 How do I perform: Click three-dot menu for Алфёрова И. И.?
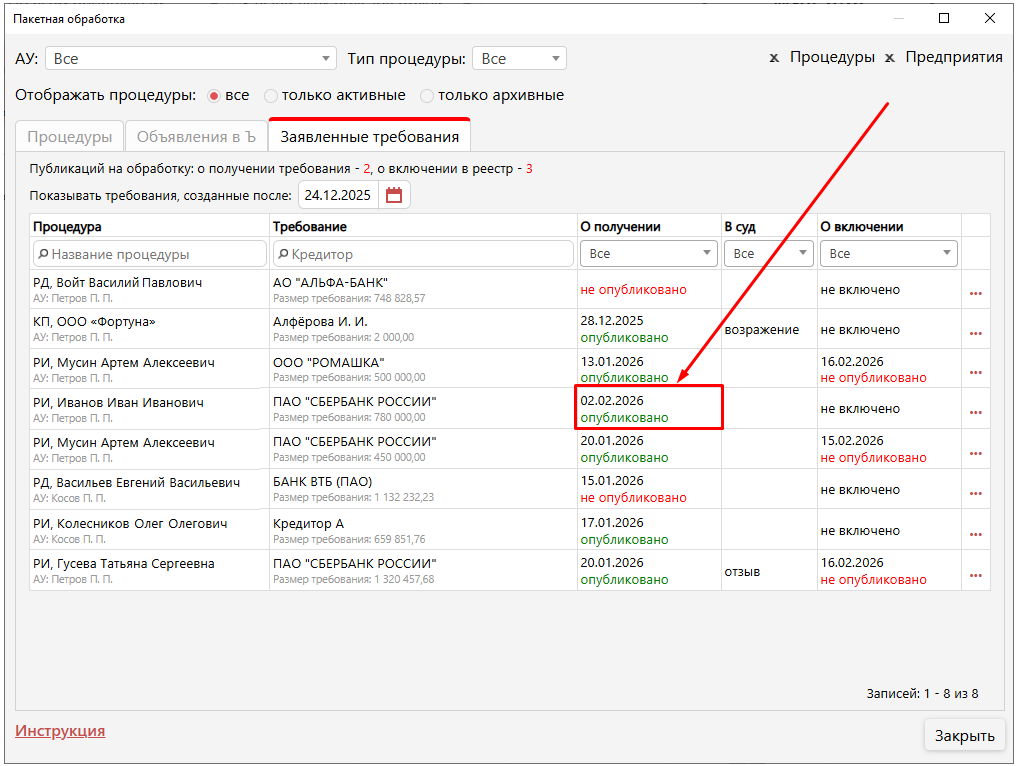coord(975,333)
